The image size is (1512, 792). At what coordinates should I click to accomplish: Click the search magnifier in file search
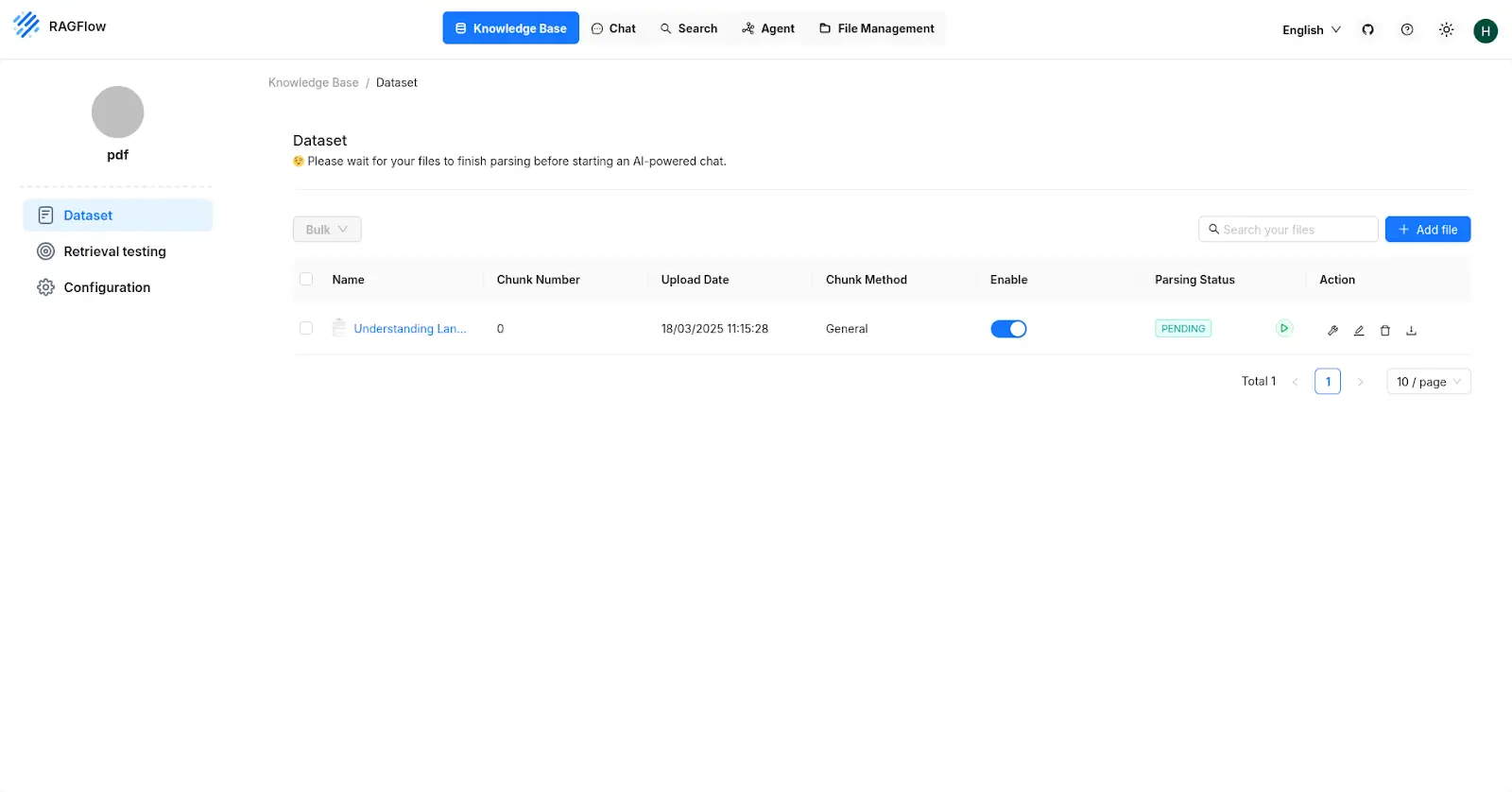1213,230
